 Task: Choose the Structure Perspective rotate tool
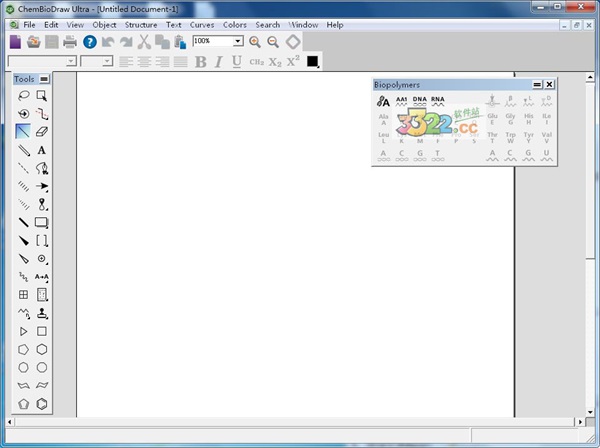click(24, 114)
